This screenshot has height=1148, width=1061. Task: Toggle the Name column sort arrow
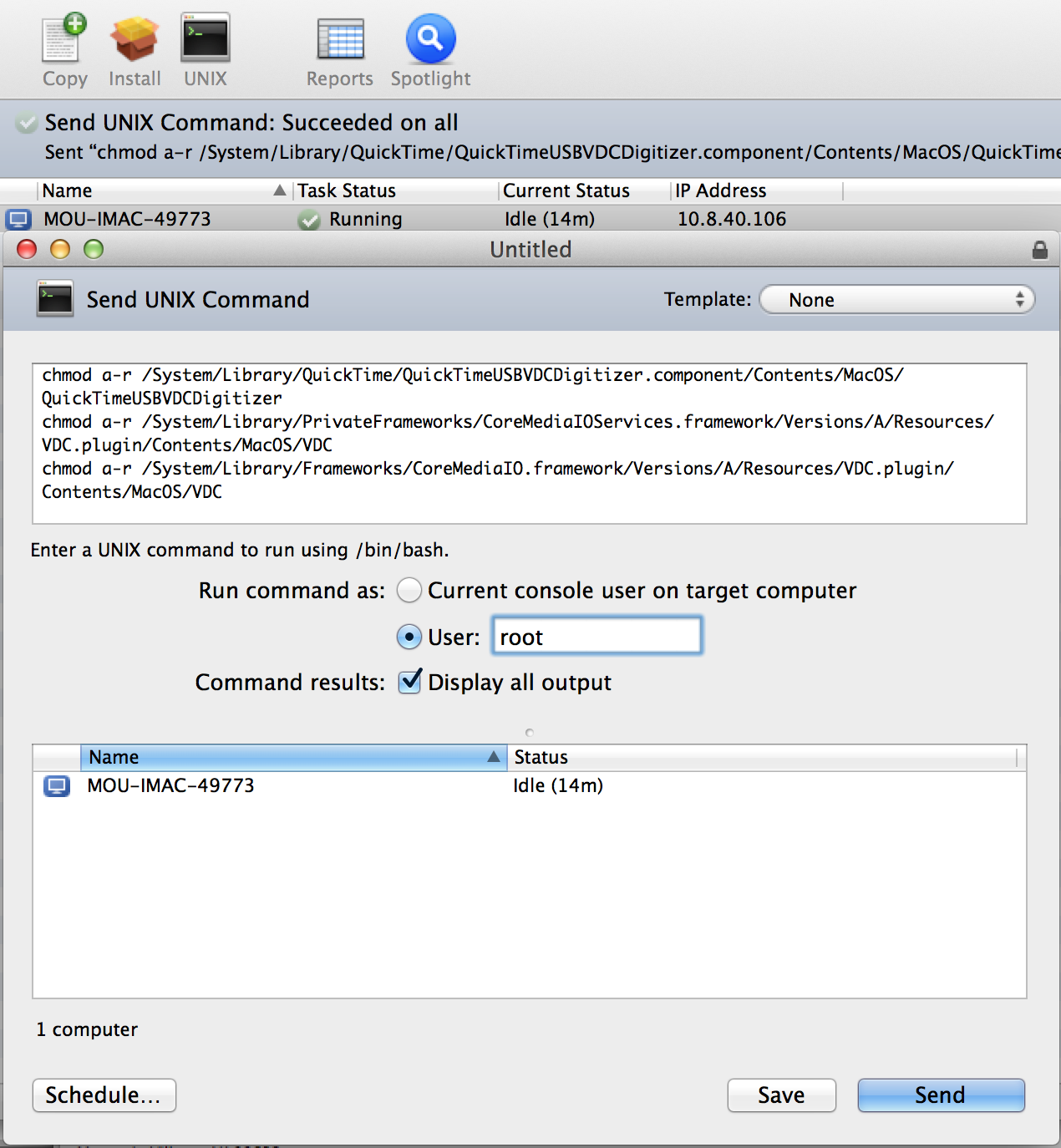click(x=494, y=757)
